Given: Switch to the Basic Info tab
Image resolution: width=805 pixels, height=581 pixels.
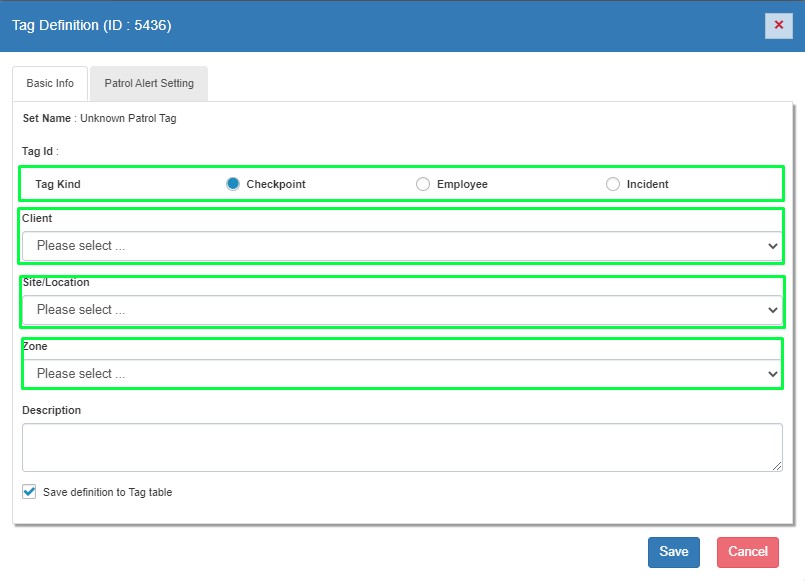Looking at the screenshot, I should tap(50, 84).
